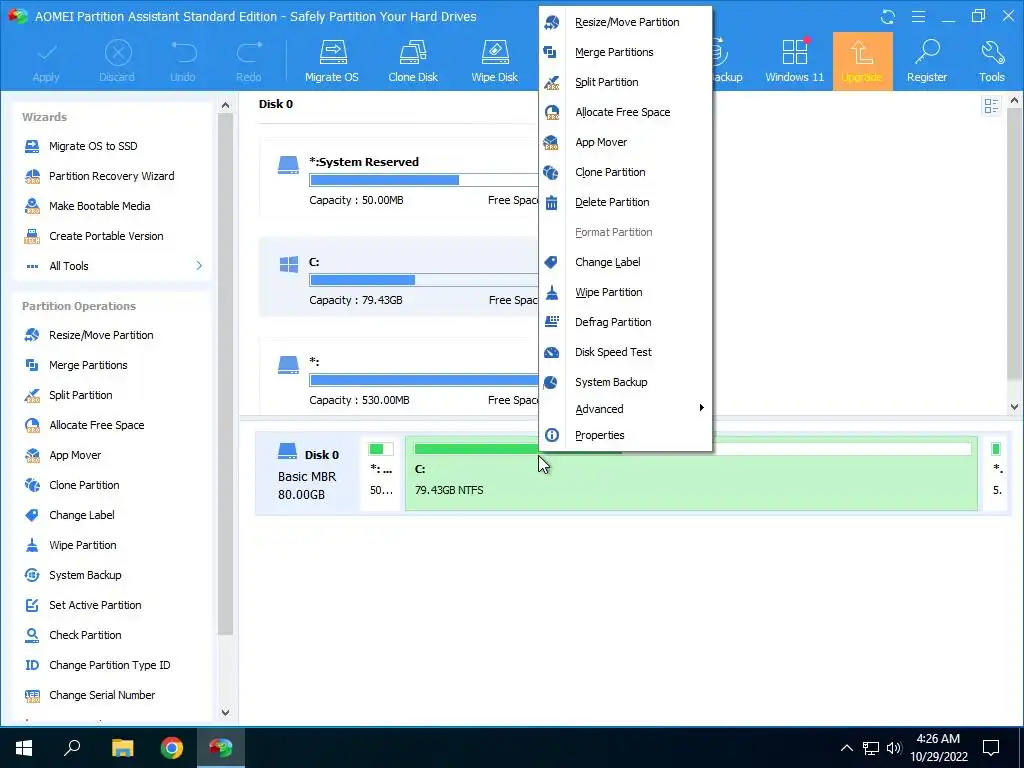Select Change Label in context menu
Screen dimensions: 1024x768
[625, 263]
